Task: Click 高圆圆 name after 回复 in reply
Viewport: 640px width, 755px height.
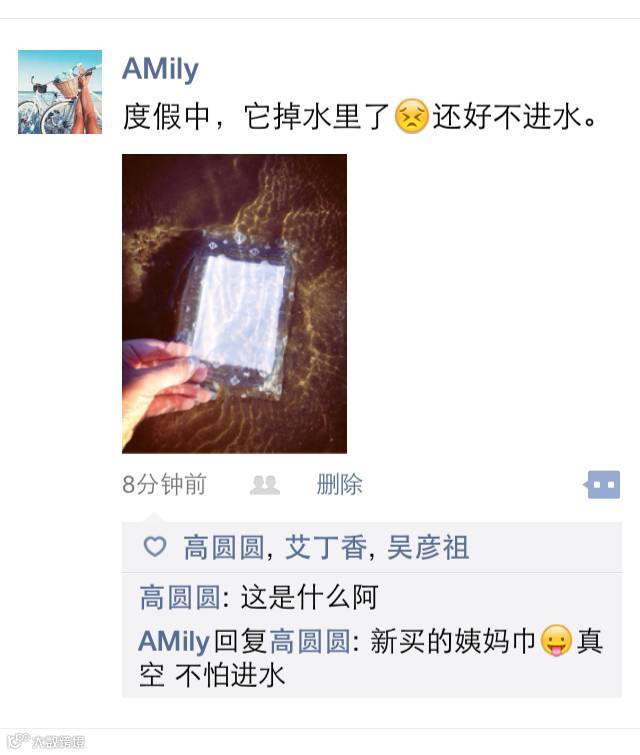Action: 311,641
